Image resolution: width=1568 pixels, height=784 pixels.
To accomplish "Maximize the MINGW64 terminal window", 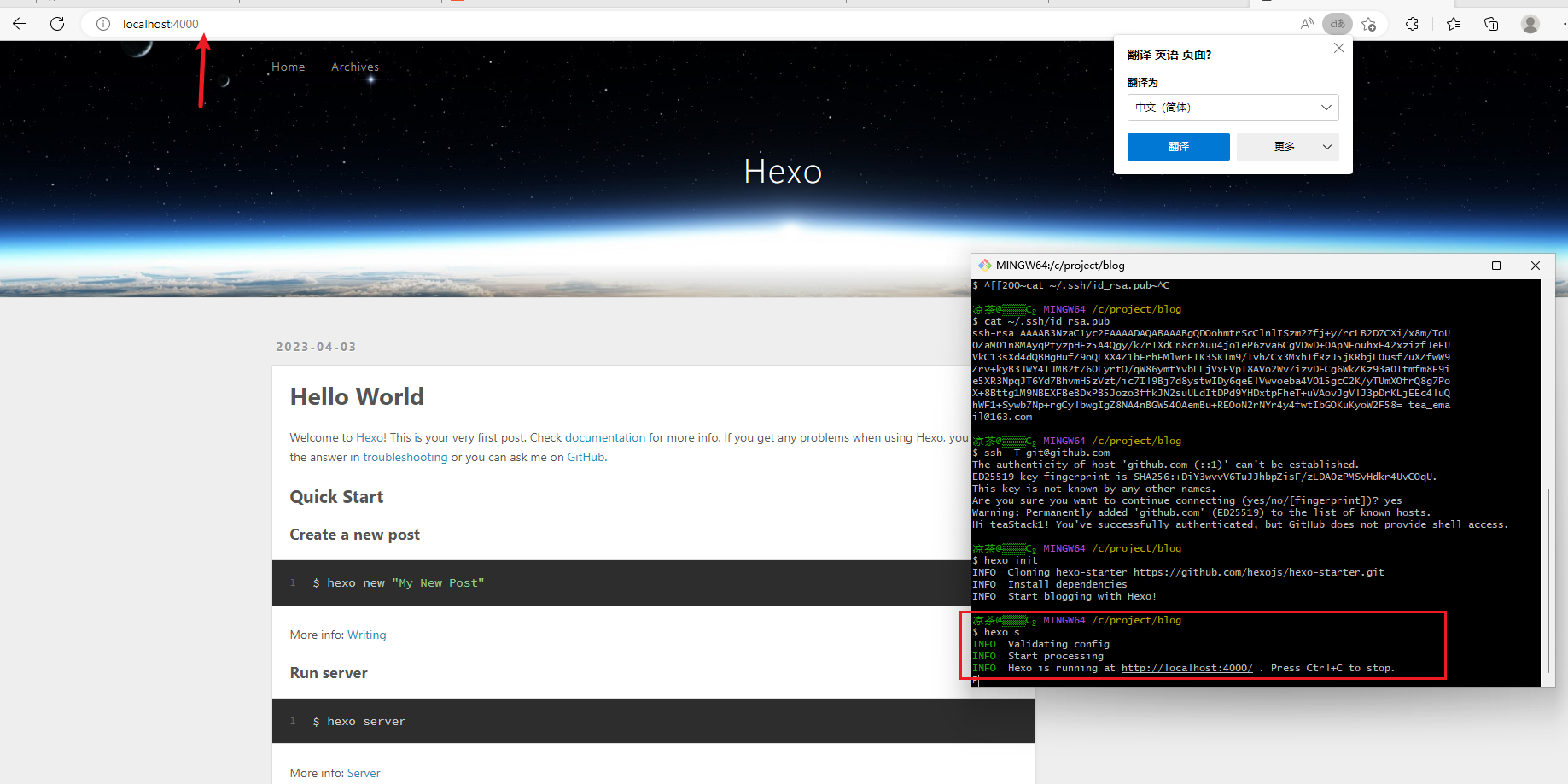I will point(1496,266).
